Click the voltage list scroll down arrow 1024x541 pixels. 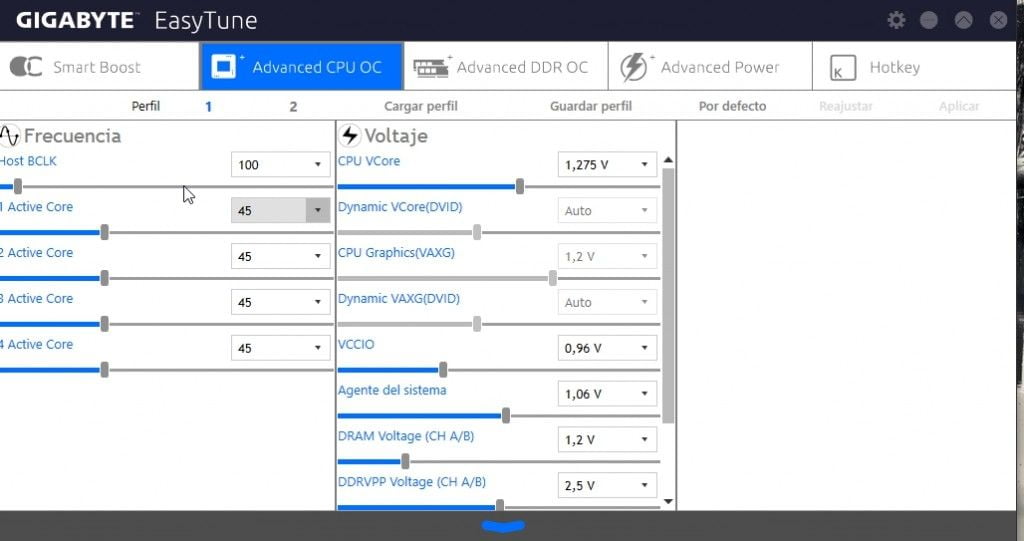coord(668,502)
